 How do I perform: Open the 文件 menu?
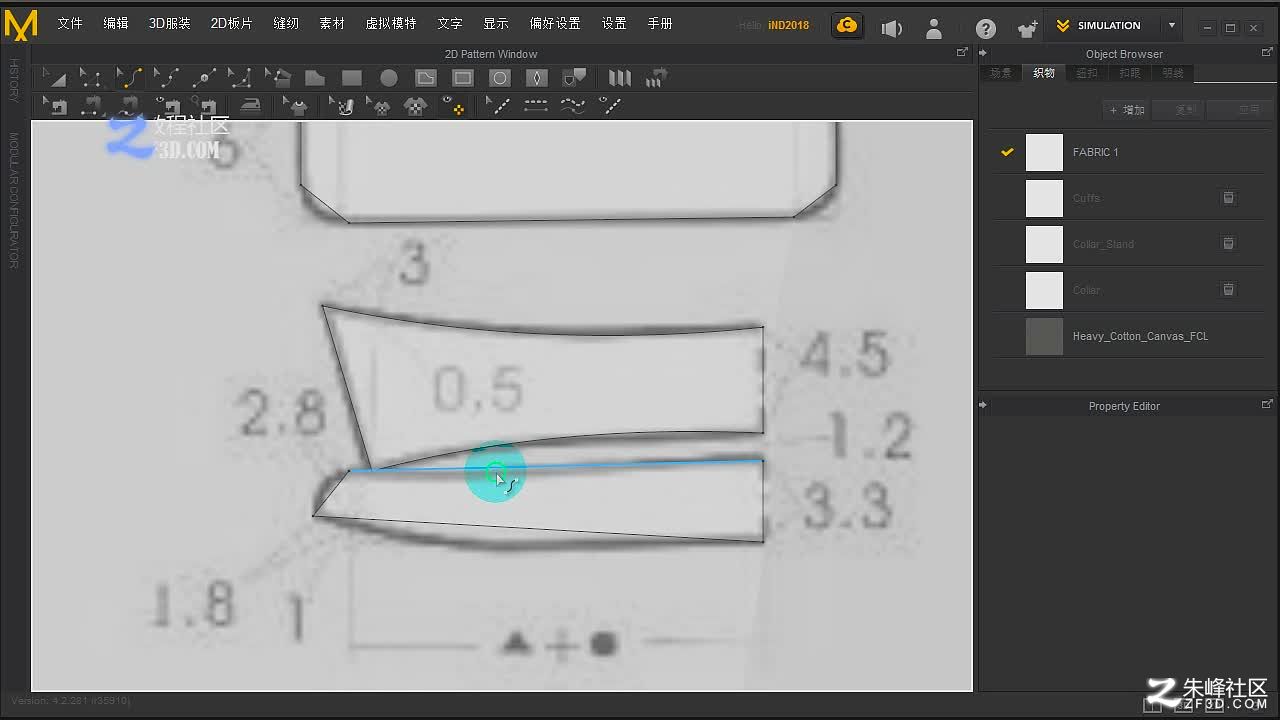[x=70, y=24]
